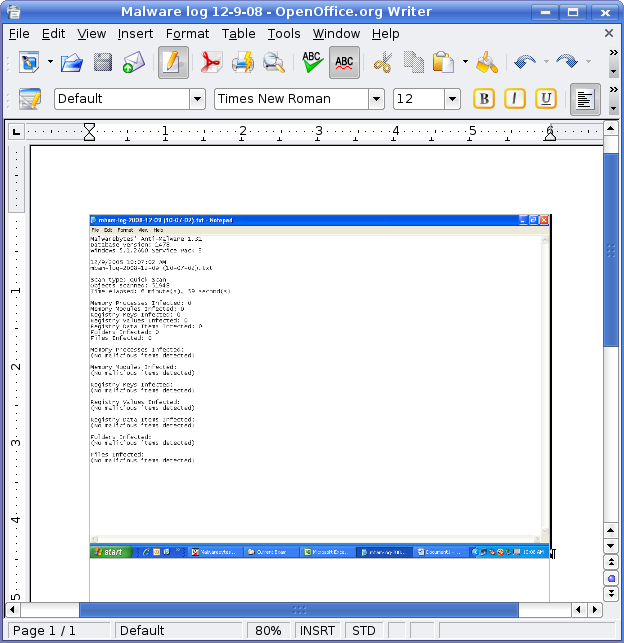Open the Table menu

tap(238, 33)
